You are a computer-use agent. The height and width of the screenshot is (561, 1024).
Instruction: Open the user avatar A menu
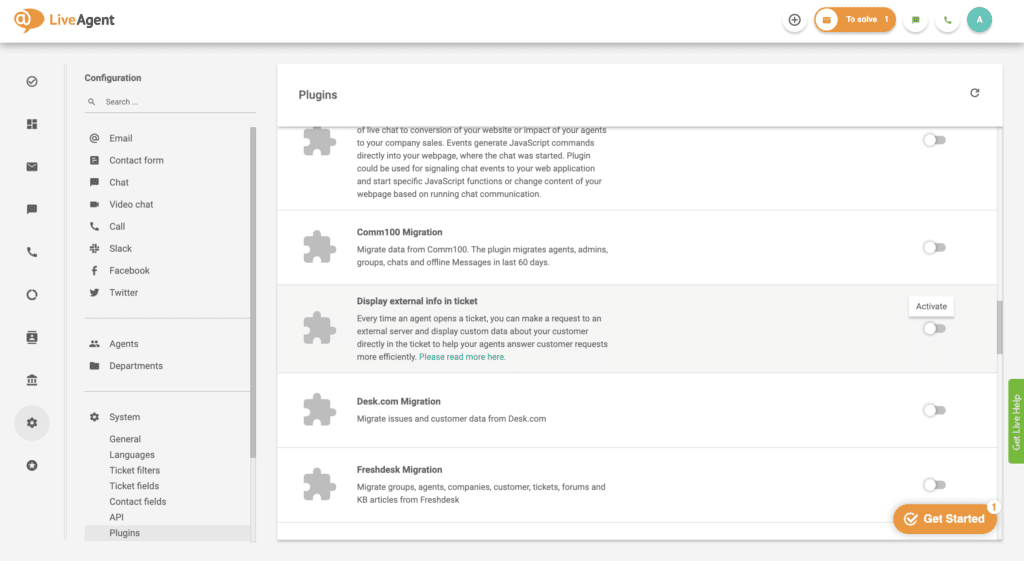(979, 20)
